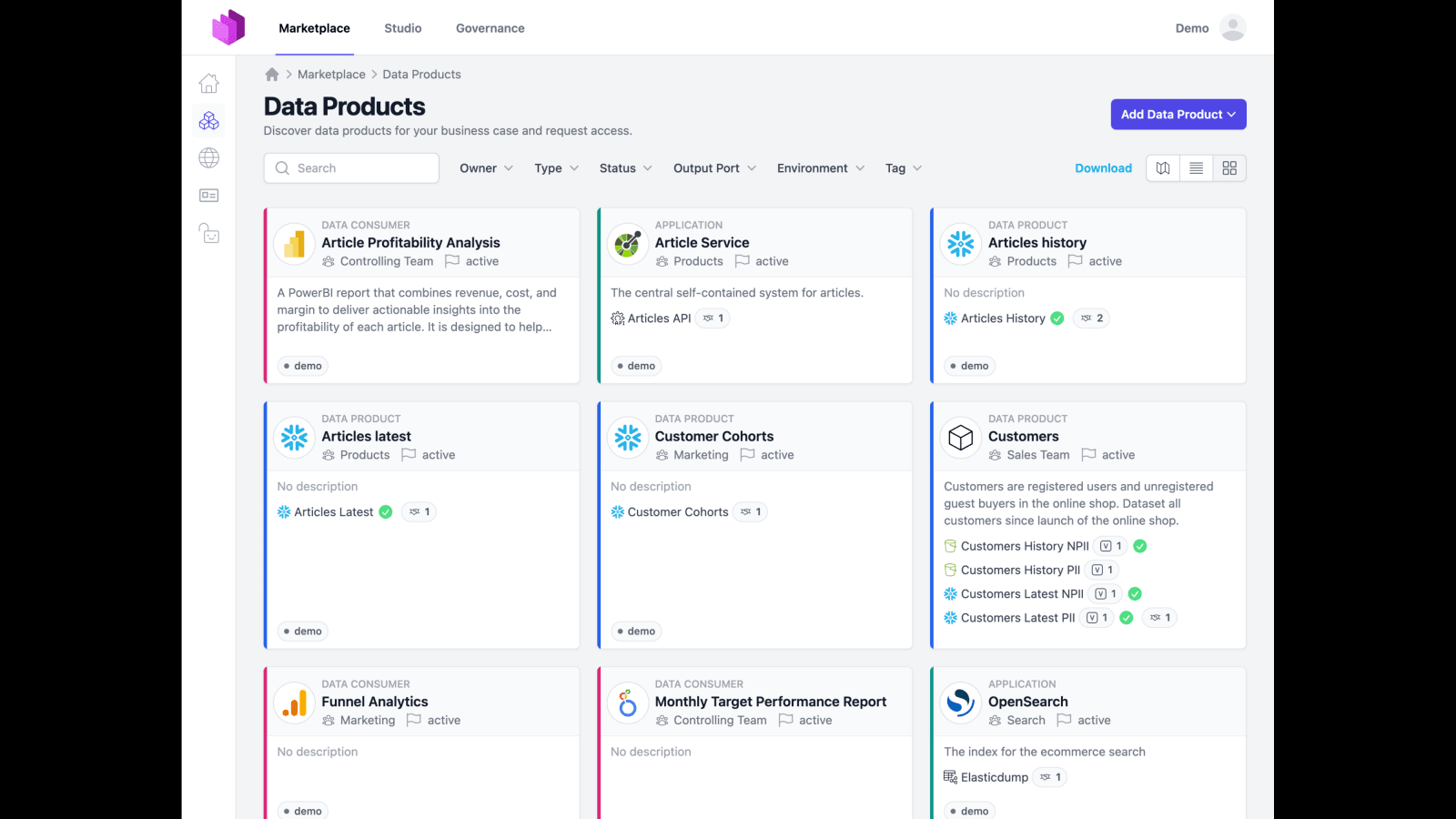Click the access count badge on Customers Latest PII

click(1160, 618)
